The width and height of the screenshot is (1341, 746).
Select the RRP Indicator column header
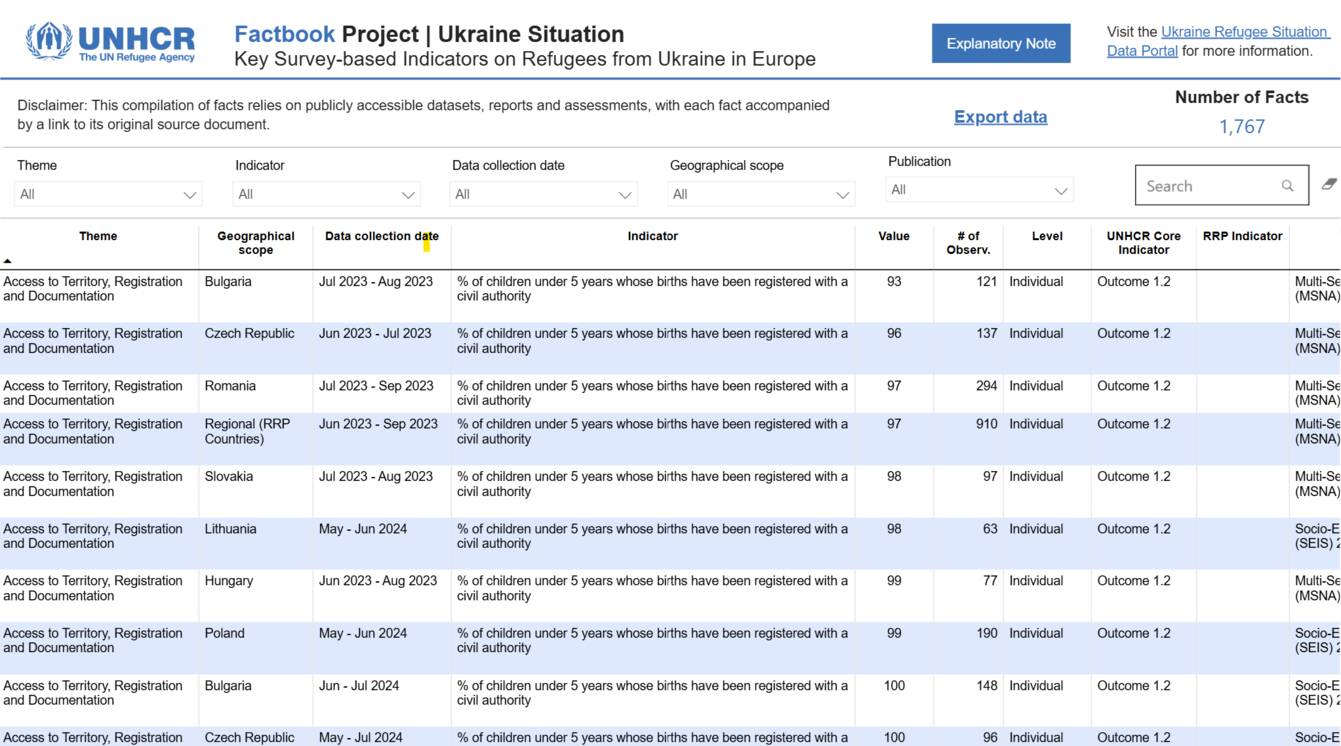point(1242,237)
